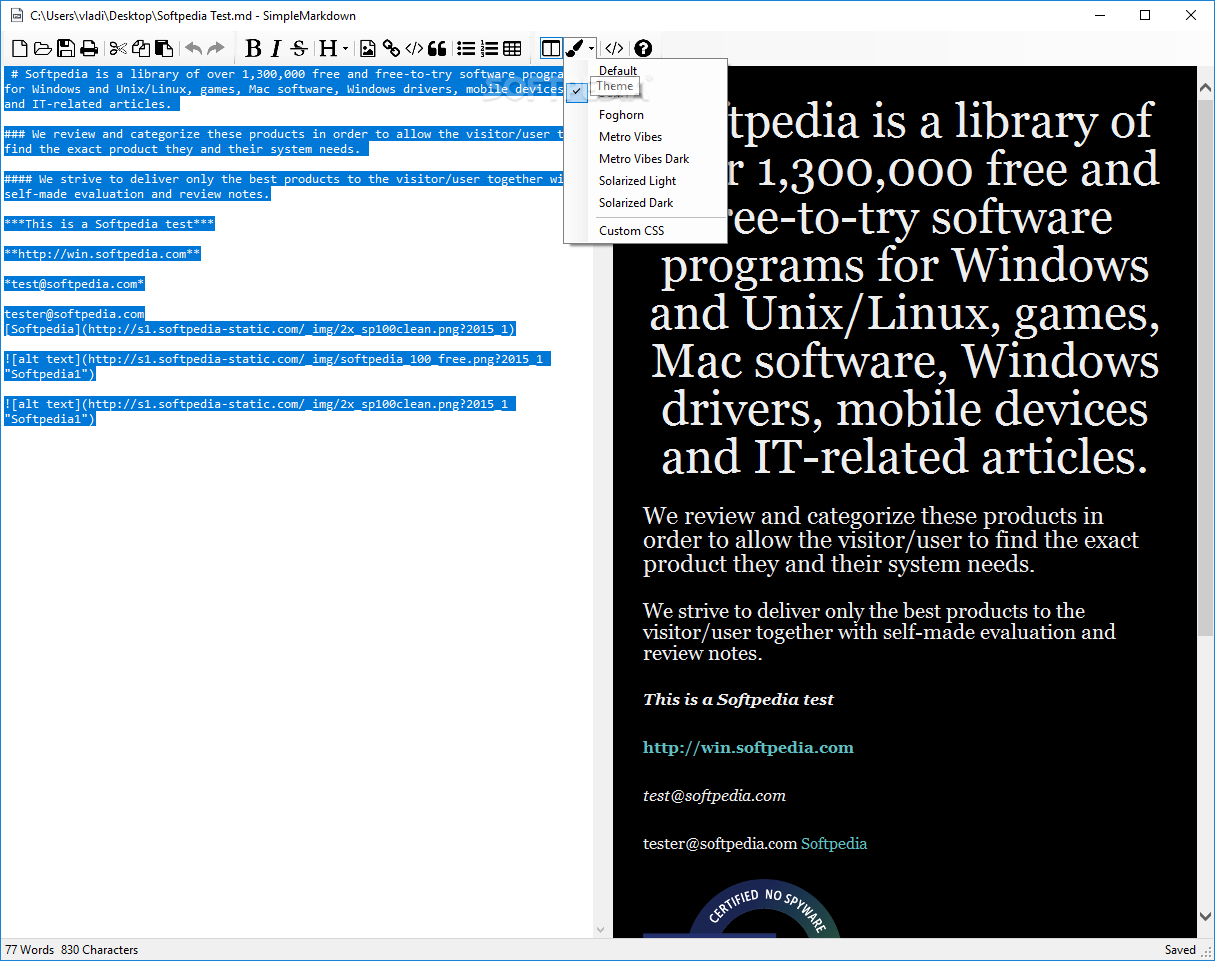Copy the selection using the Copy icon
The height and width of the screenshot is (961, 1215).
142,48
